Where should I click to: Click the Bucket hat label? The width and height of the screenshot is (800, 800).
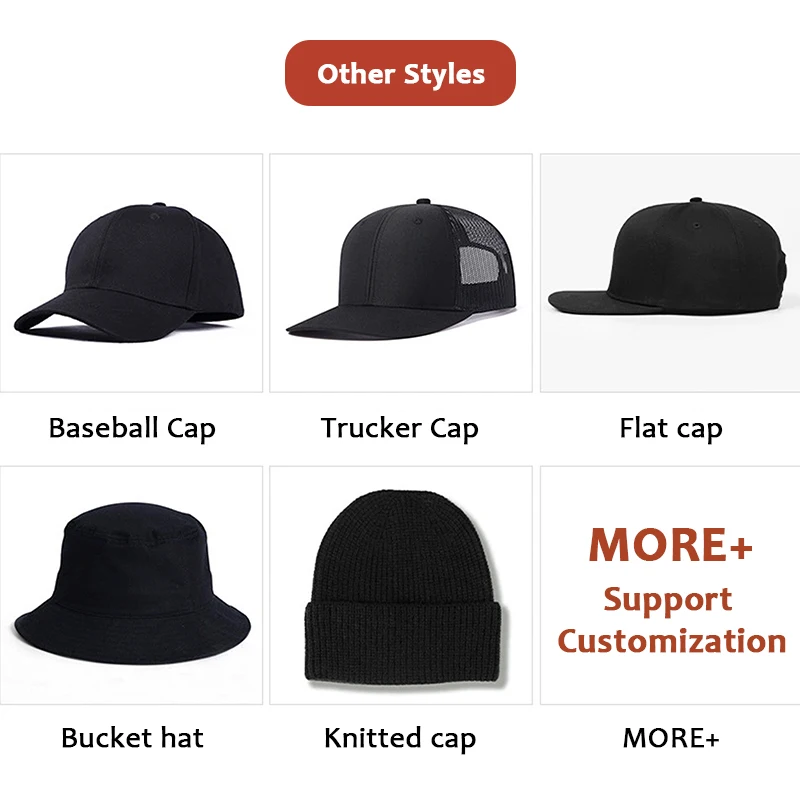point(132,737)
